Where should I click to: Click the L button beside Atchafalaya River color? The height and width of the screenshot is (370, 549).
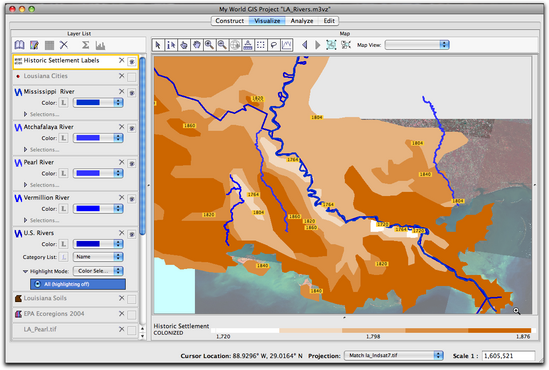pyautogui.click(x=63, y=138)
